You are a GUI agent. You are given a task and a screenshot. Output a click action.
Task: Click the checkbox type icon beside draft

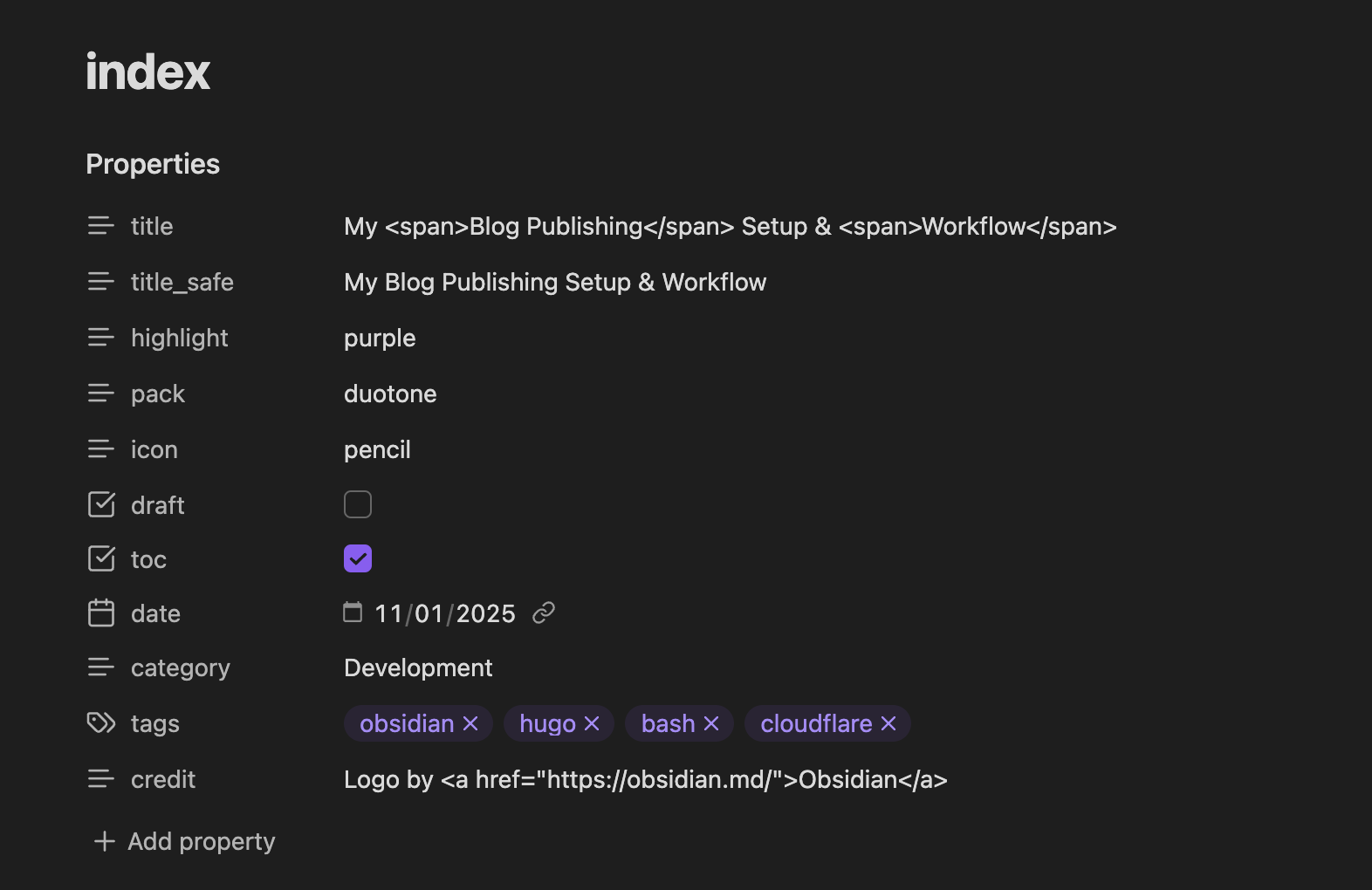click(x=101, y=504)
